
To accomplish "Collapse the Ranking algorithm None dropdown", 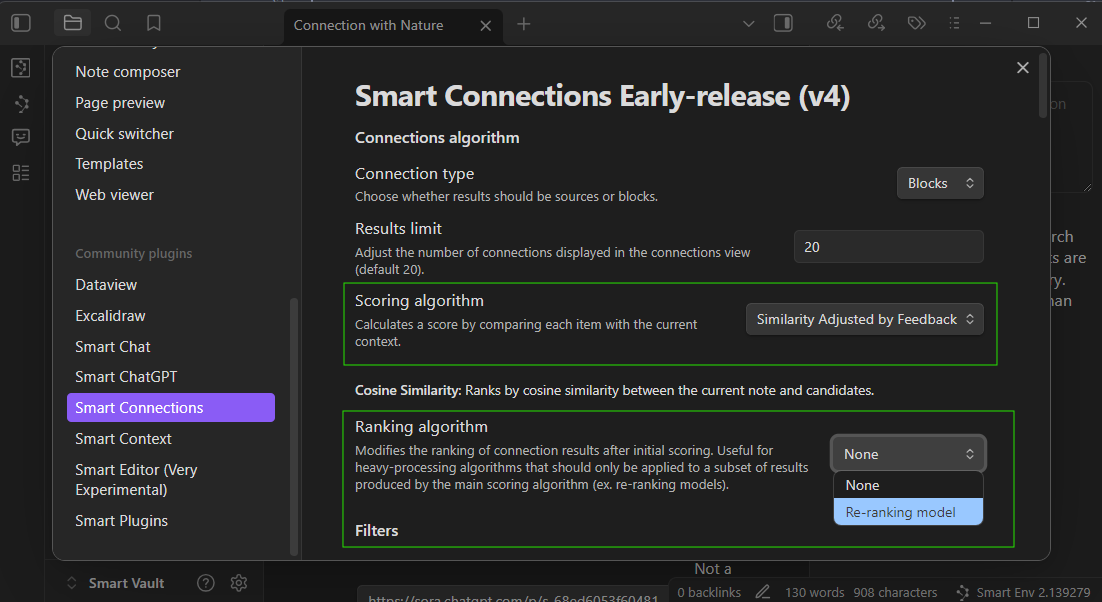I will pos(908,454).
